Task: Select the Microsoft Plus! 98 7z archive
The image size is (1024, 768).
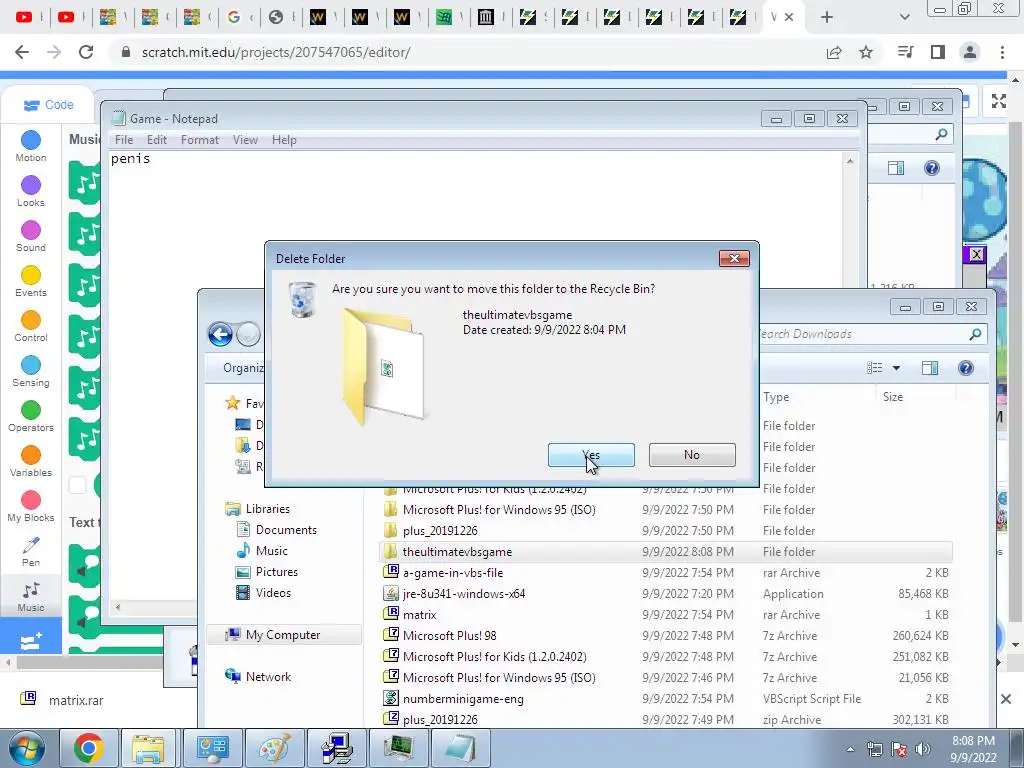Action: pyautogui.click(x=665, y=635)
